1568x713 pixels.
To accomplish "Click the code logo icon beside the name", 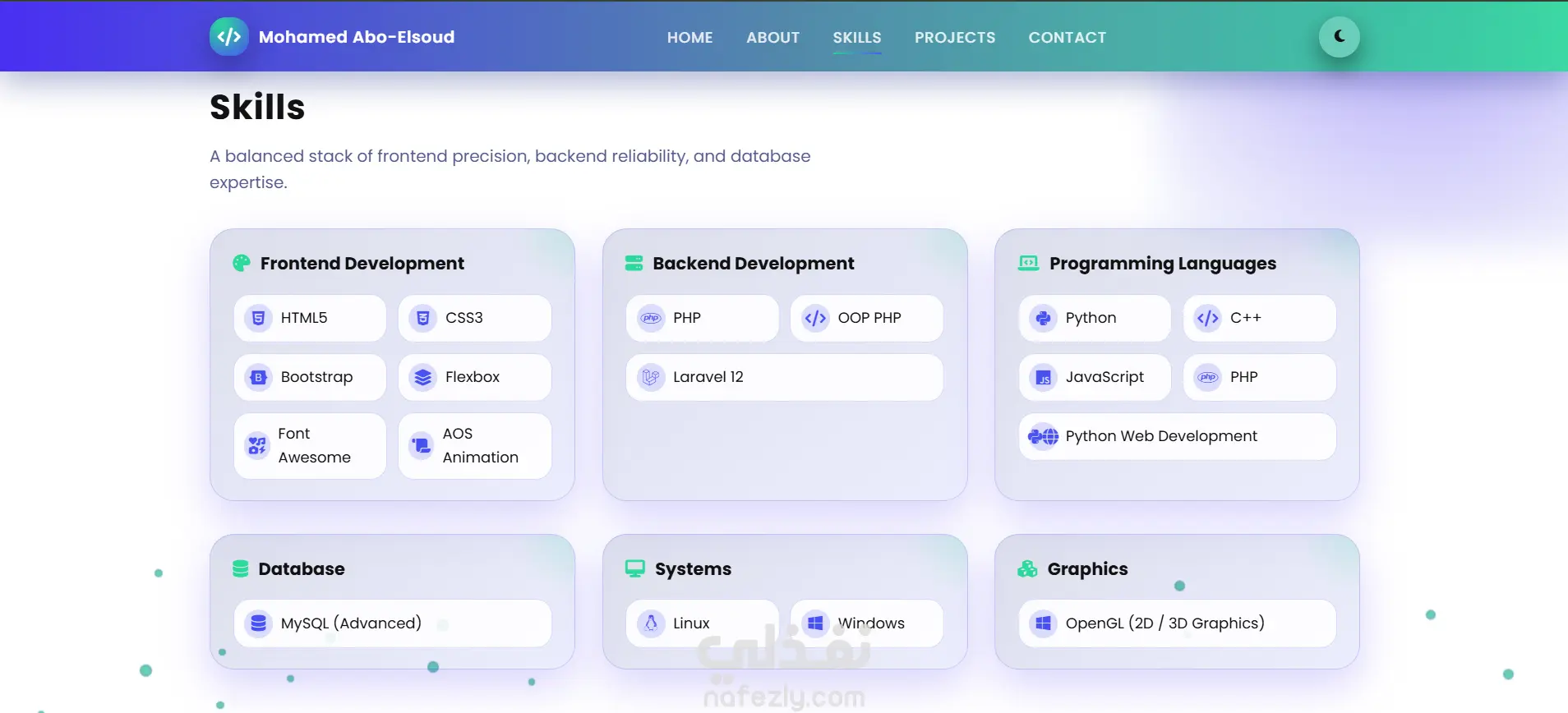I will (x=228, y=37).
